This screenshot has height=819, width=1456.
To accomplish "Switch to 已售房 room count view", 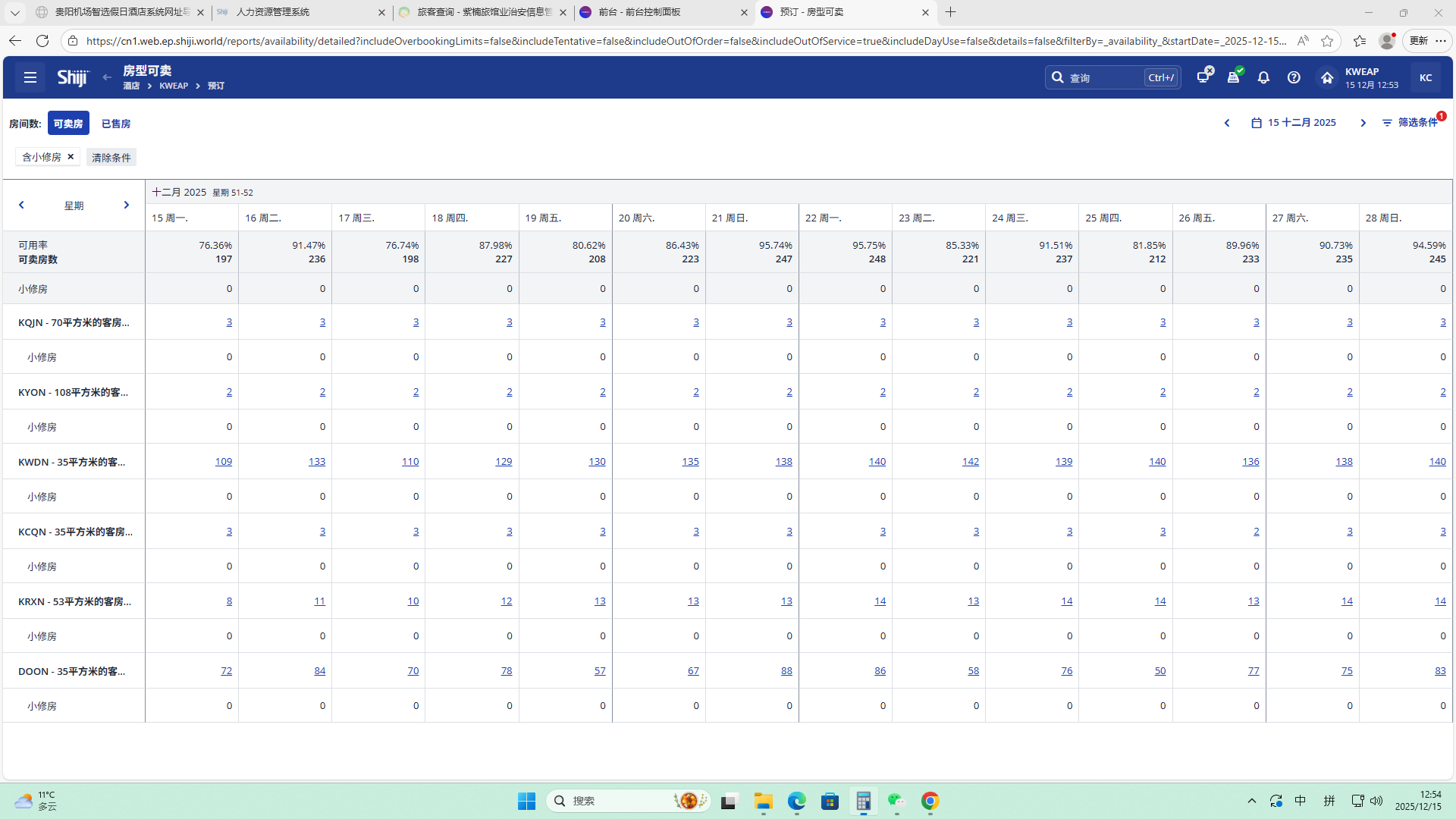I will [x=116, y=124].
